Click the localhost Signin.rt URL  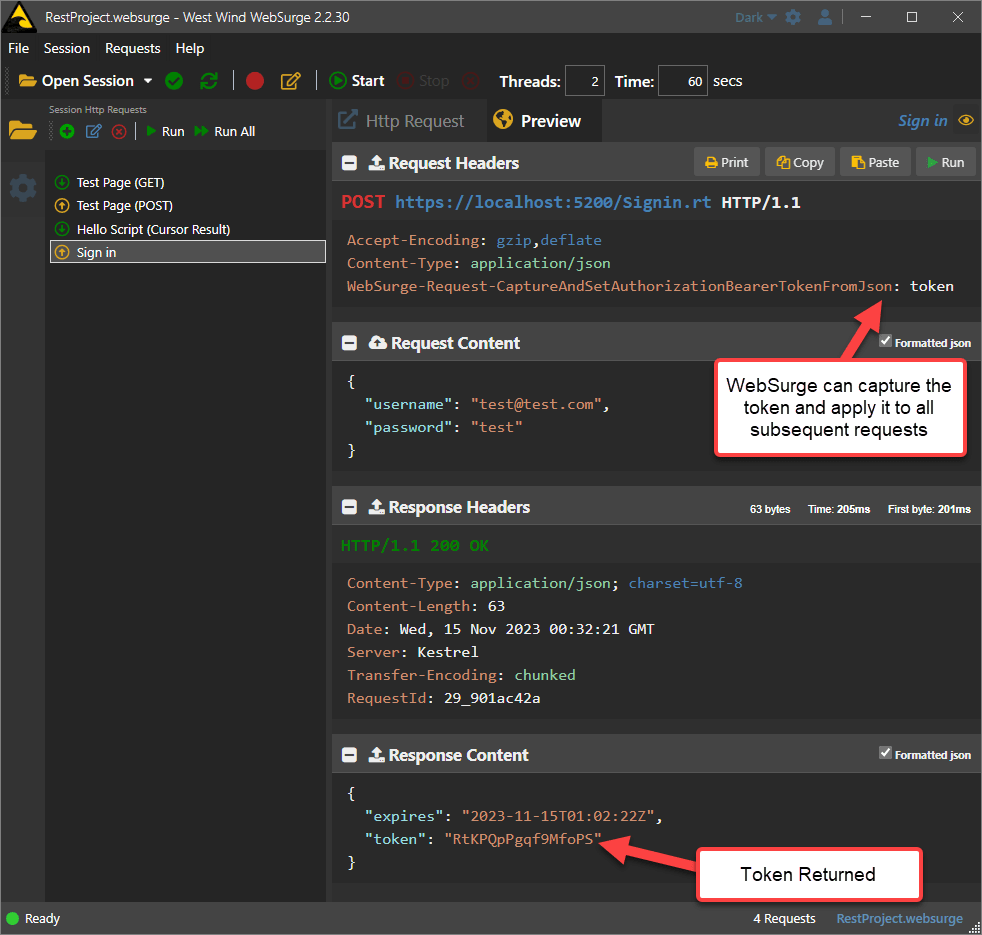[x=553, y=202]
